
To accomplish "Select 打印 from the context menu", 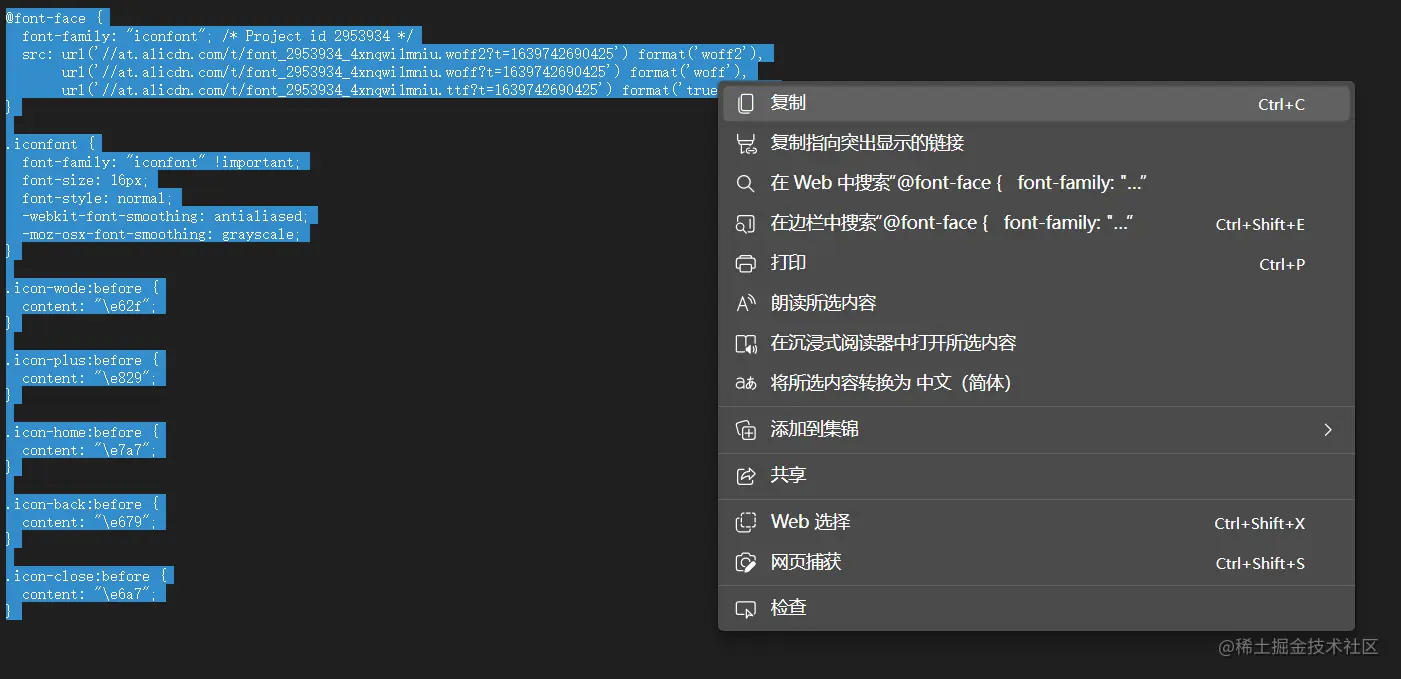I will pyautogui.click(x=1036, y=264).
